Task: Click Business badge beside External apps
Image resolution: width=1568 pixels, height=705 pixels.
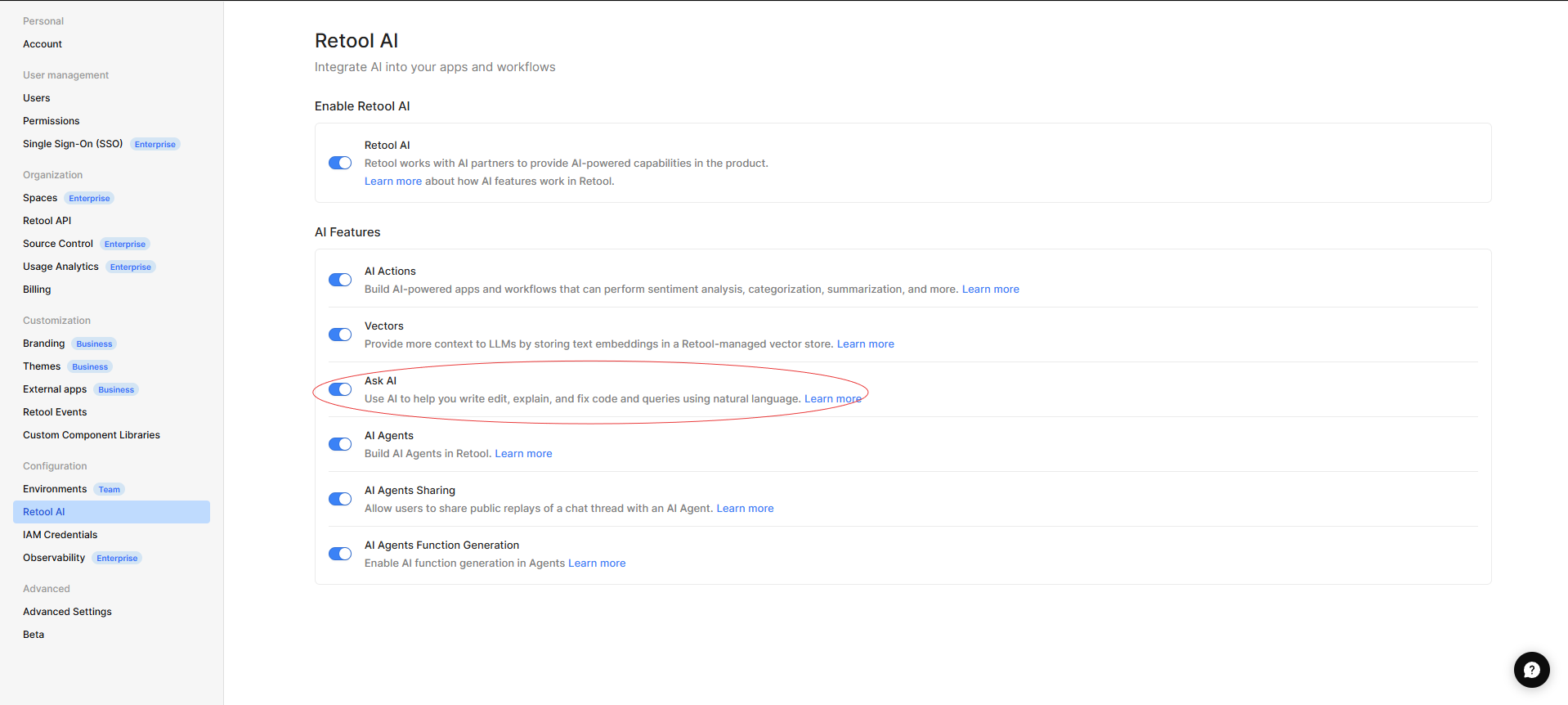Action: pyautogui.click(x=116, y=389)
